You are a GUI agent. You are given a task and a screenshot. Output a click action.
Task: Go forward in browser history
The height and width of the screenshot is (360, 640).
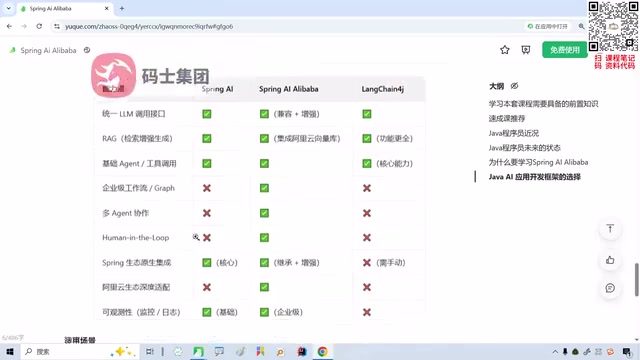24,27
